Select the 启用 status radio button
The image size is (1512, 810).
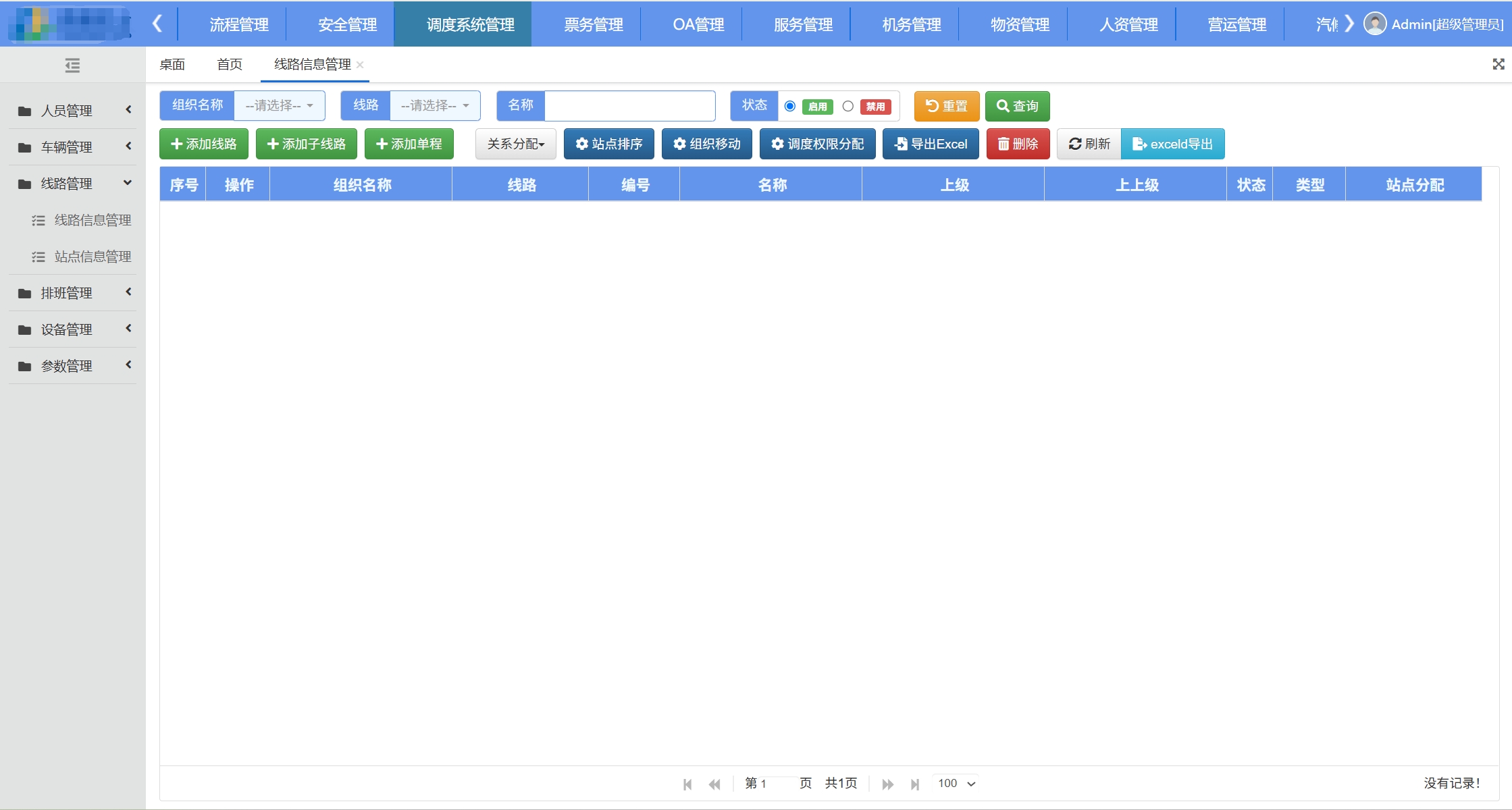point(789,106)
